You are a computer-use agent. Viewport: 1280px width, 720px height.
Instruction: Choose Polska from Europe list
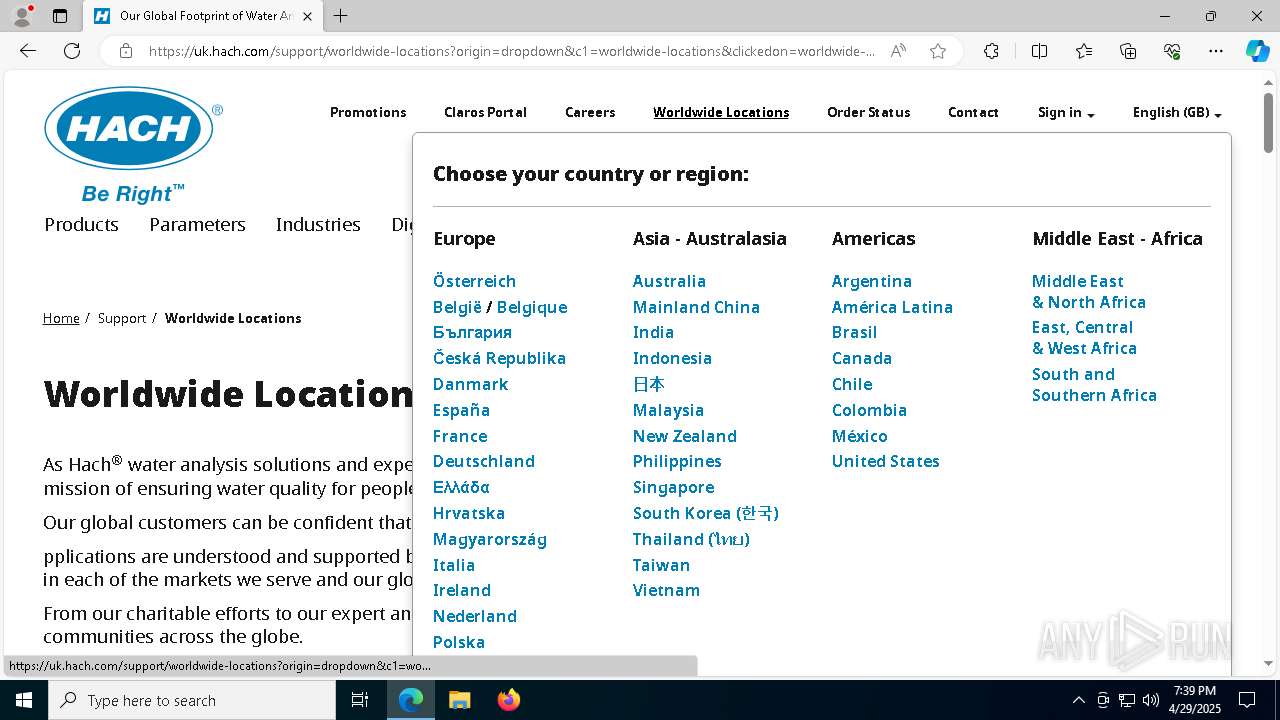[459, 642]
